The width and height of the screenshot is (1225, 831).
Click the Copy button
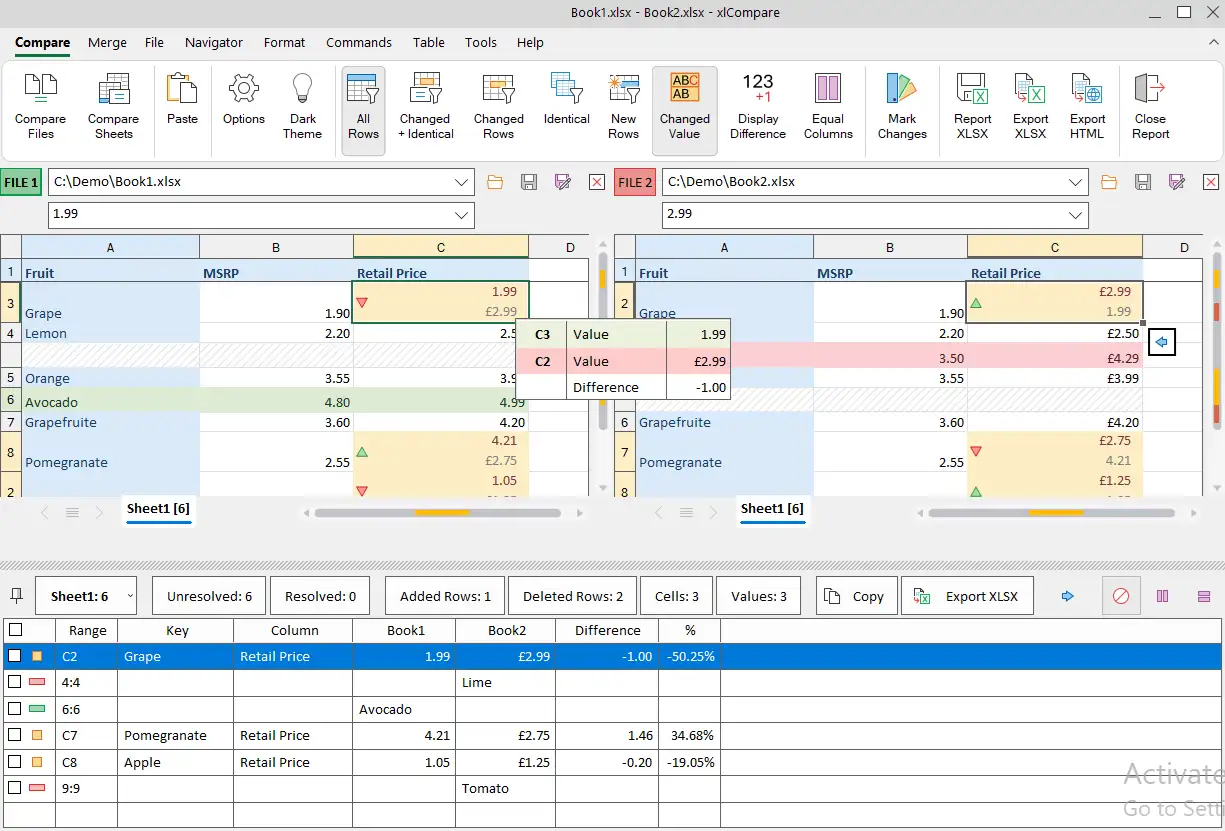pos(856,596)
